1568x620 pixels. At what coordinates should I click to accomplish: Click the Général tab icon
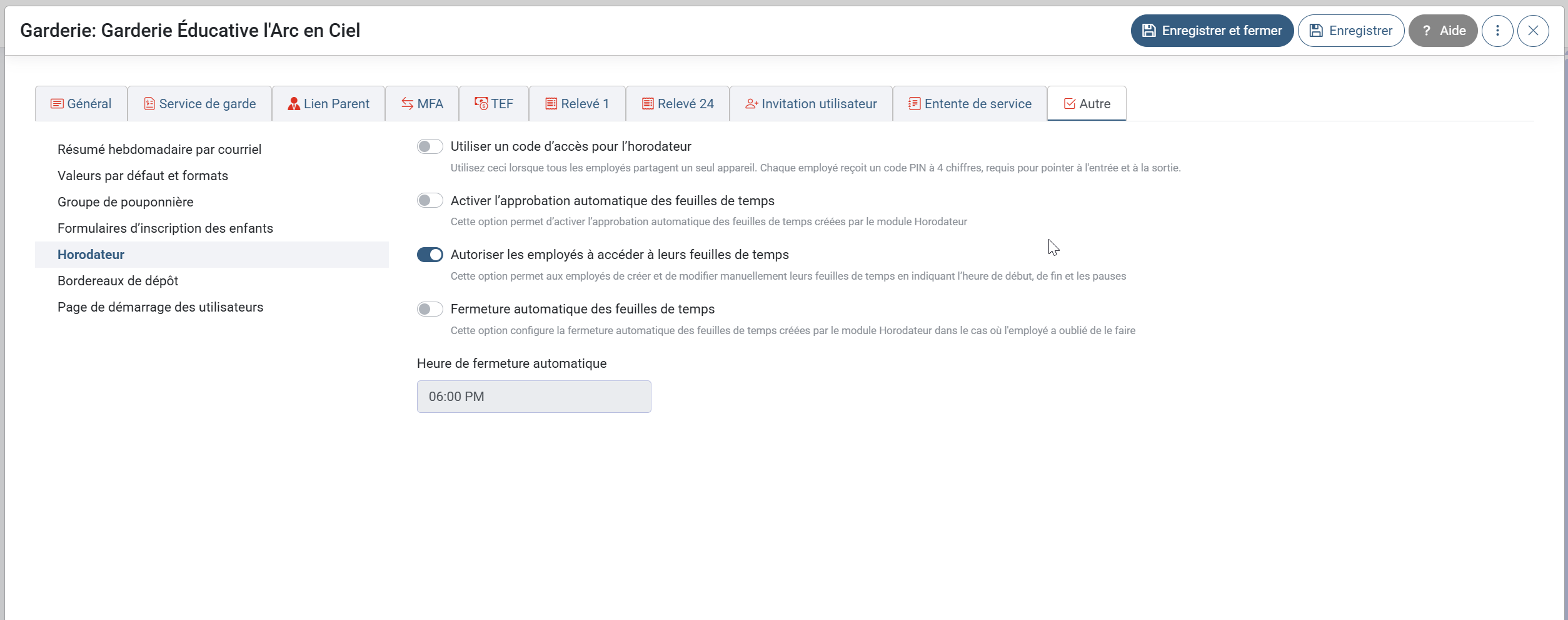(x=58, y=103)
